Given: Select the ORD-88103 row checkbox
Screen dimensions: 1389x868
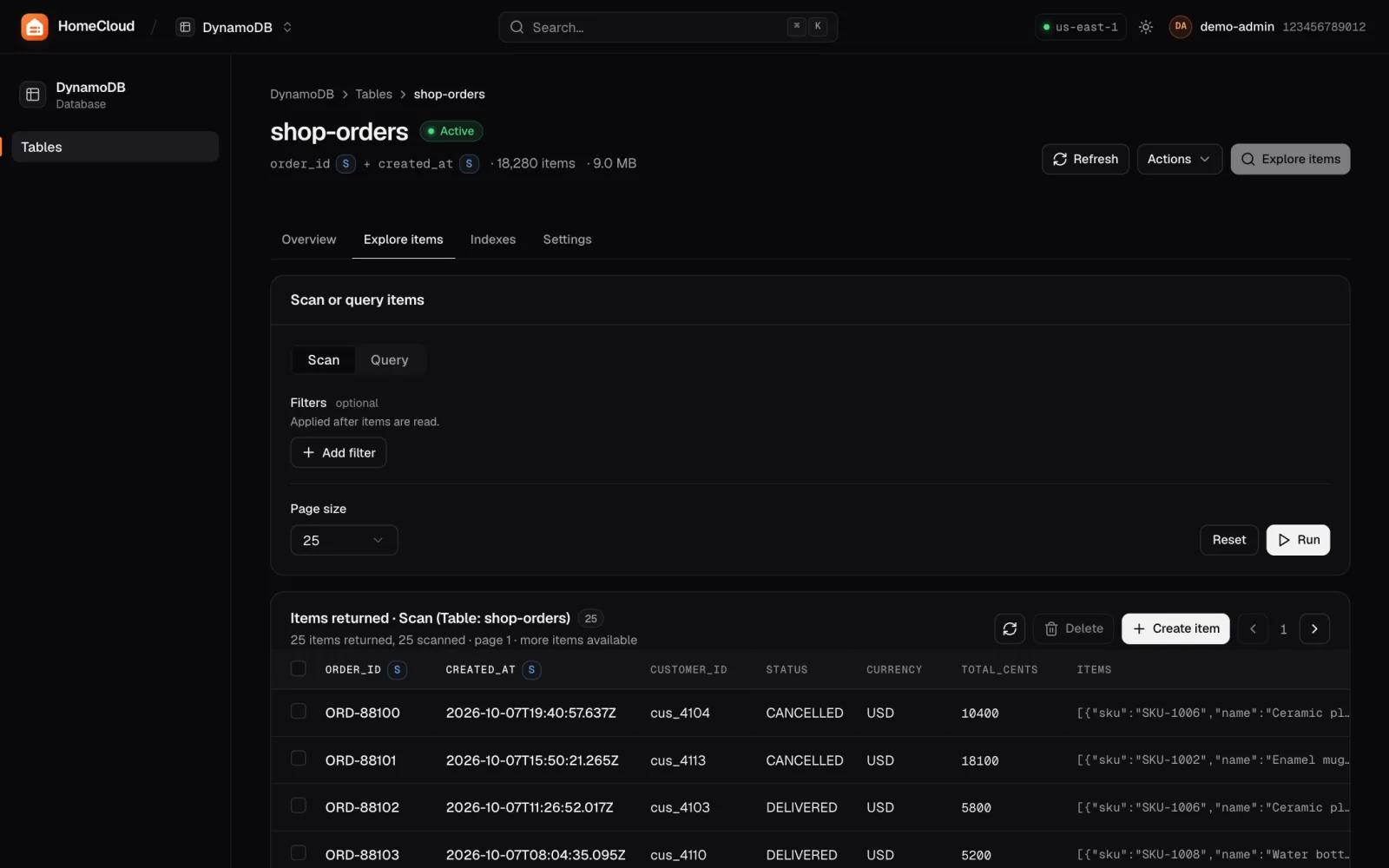Looking at the screenshot, I should point(299,852).
